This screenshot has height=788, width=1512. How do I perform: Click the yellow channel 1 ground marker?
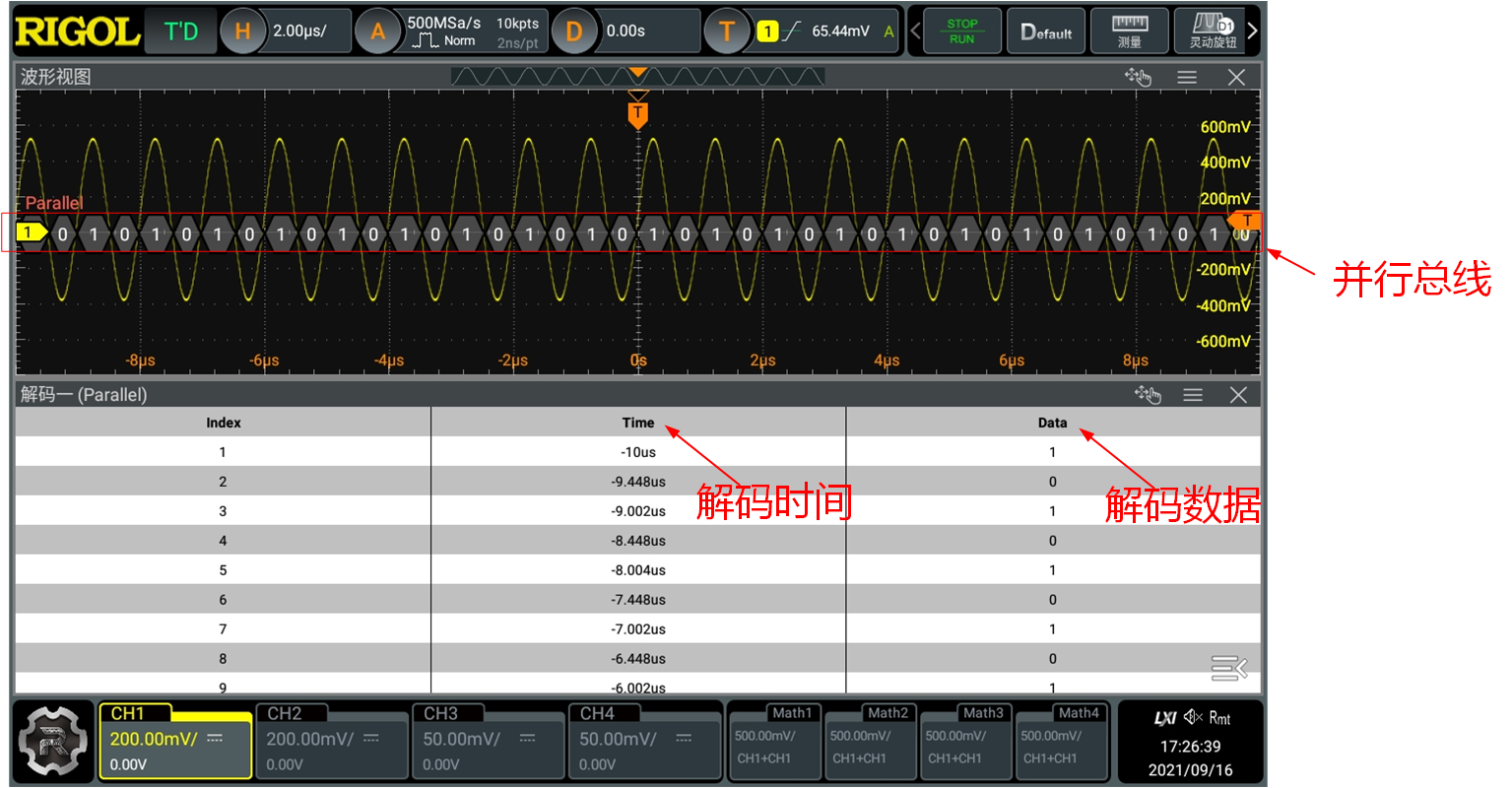tap(31, 232)
